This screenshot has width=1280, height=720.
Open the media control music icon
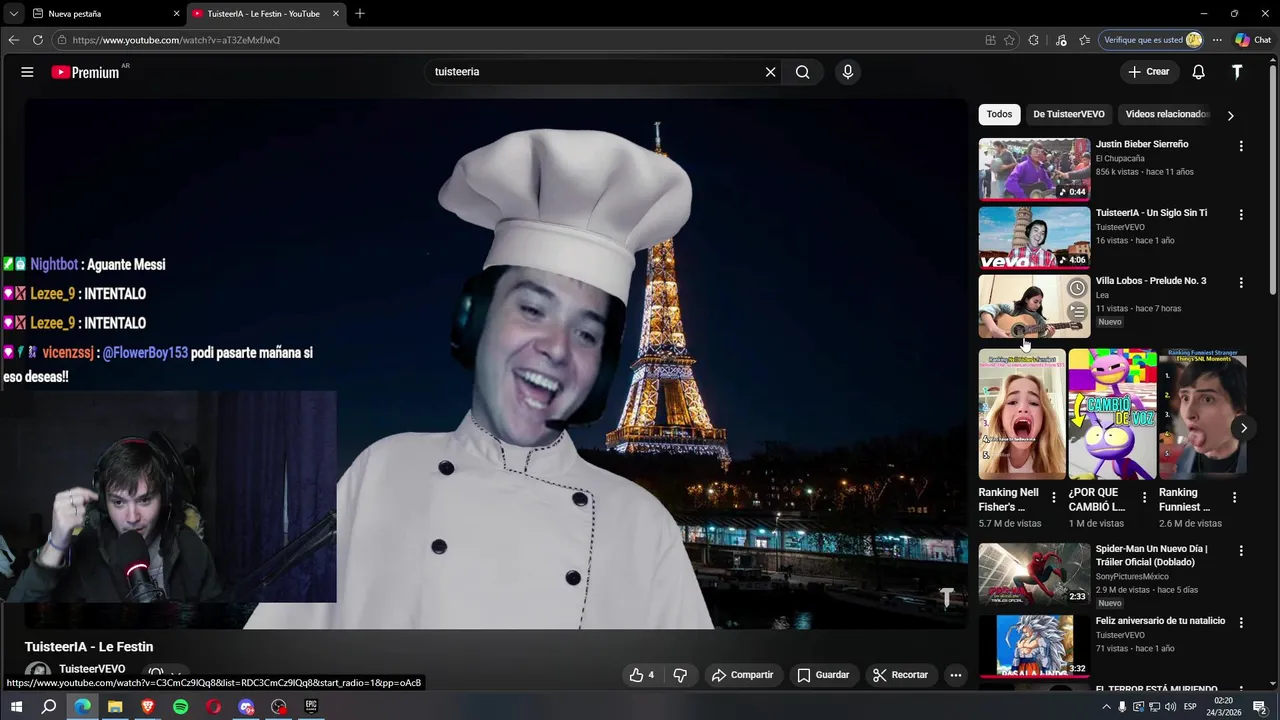(x=1061, y=40)
